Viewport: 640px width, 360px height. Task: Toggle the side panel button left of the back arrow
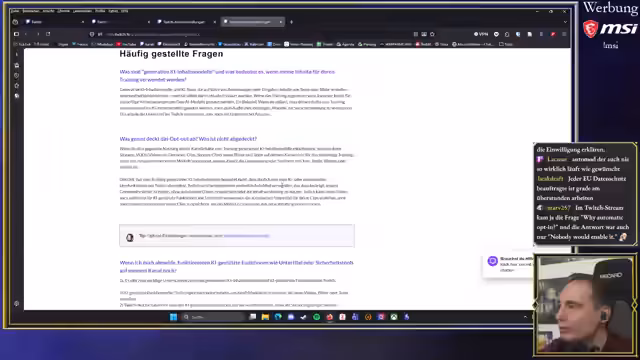pyautogui.click(x=16, y=34)
